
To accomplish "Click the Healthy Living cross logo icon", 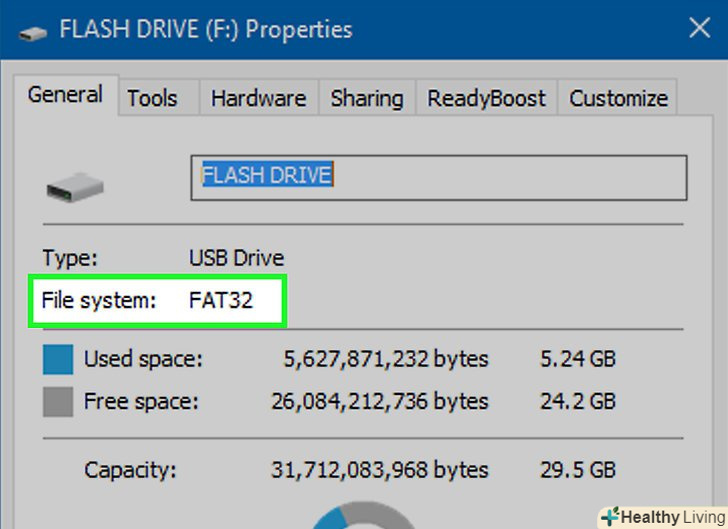I will (x=609, y=516).
